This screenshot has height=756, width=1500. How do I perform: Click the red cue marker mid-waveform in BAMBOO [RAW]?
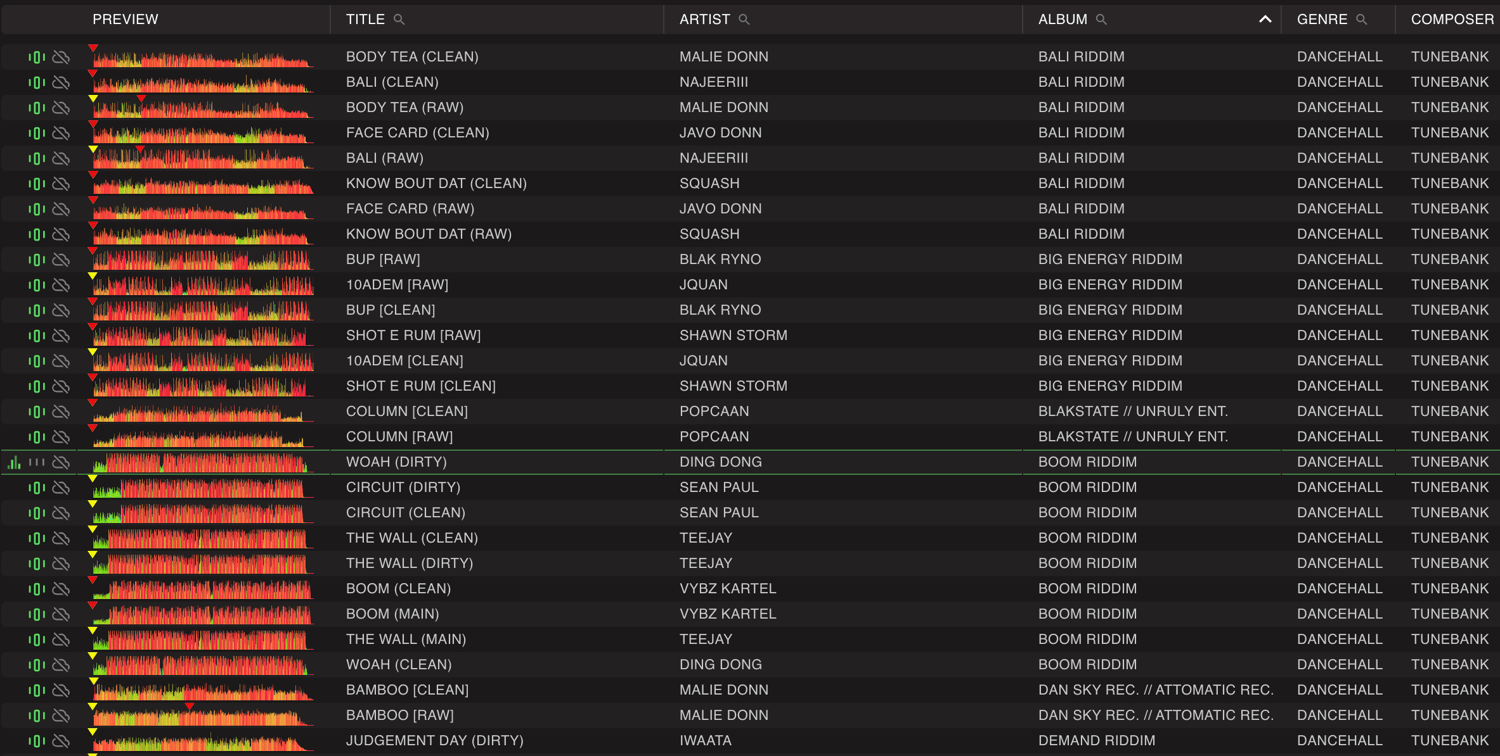189,707
